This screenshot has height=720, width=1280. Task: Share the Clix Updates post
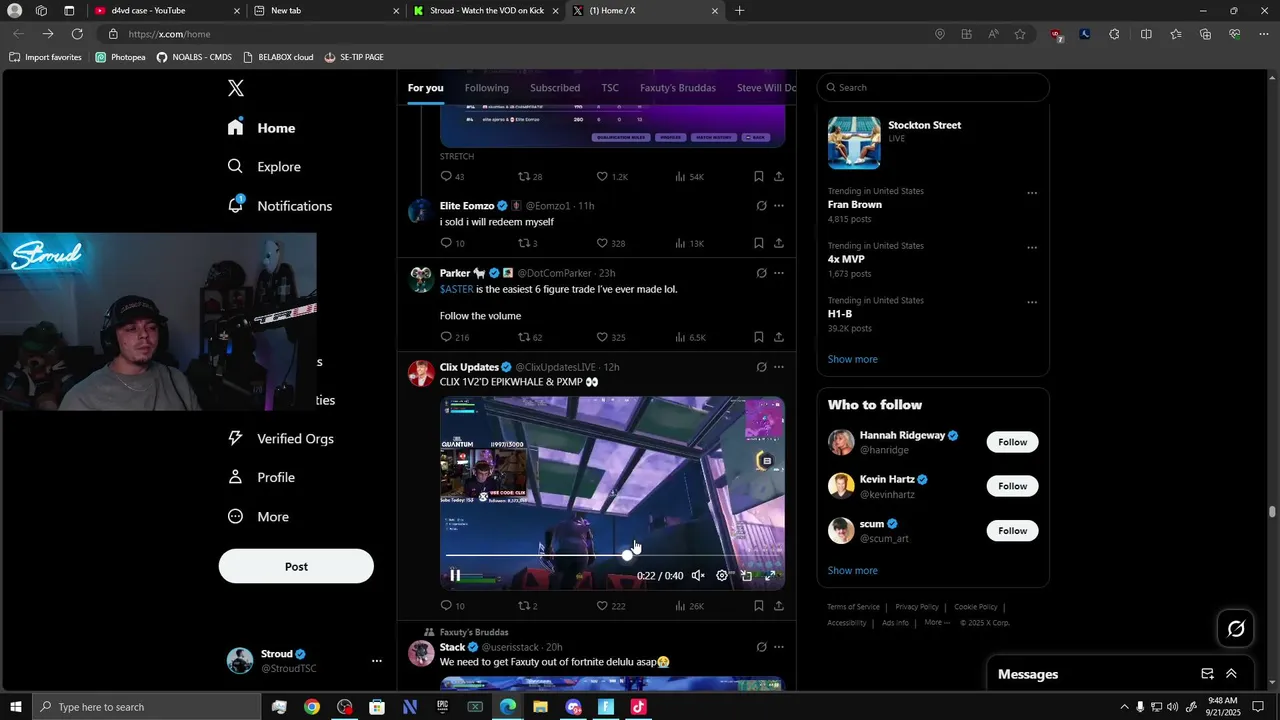(x=779, y=606)
